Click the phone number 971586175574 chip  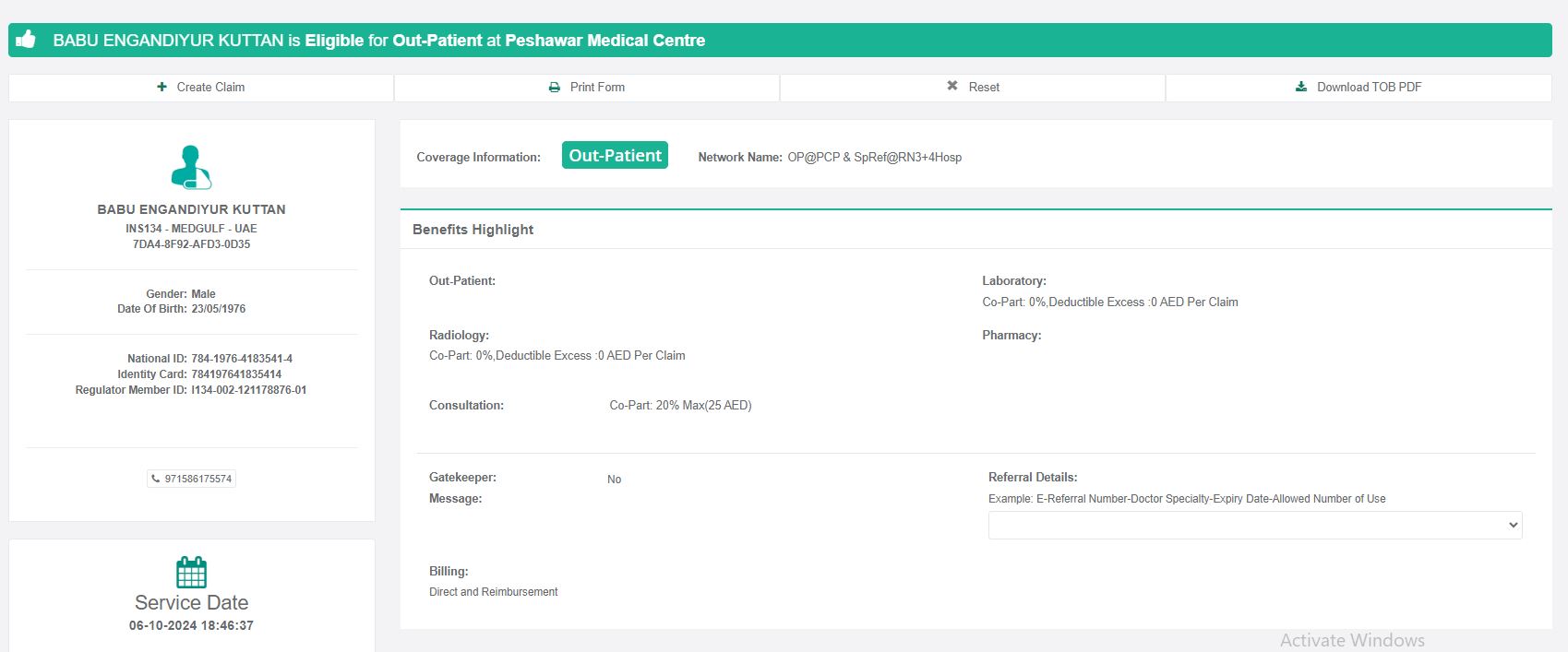pyautogui.click(x=192, y=479)
